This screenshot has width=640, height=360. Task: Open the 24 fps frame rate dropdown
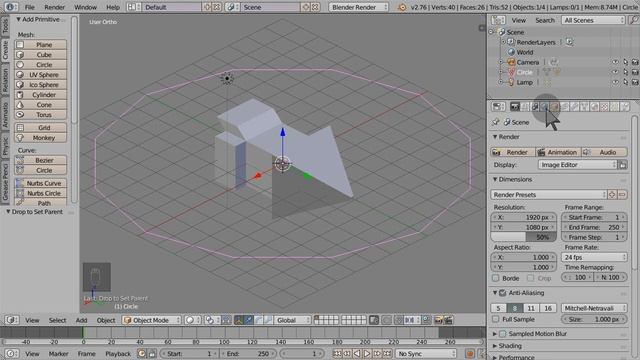tap(594, 258)
